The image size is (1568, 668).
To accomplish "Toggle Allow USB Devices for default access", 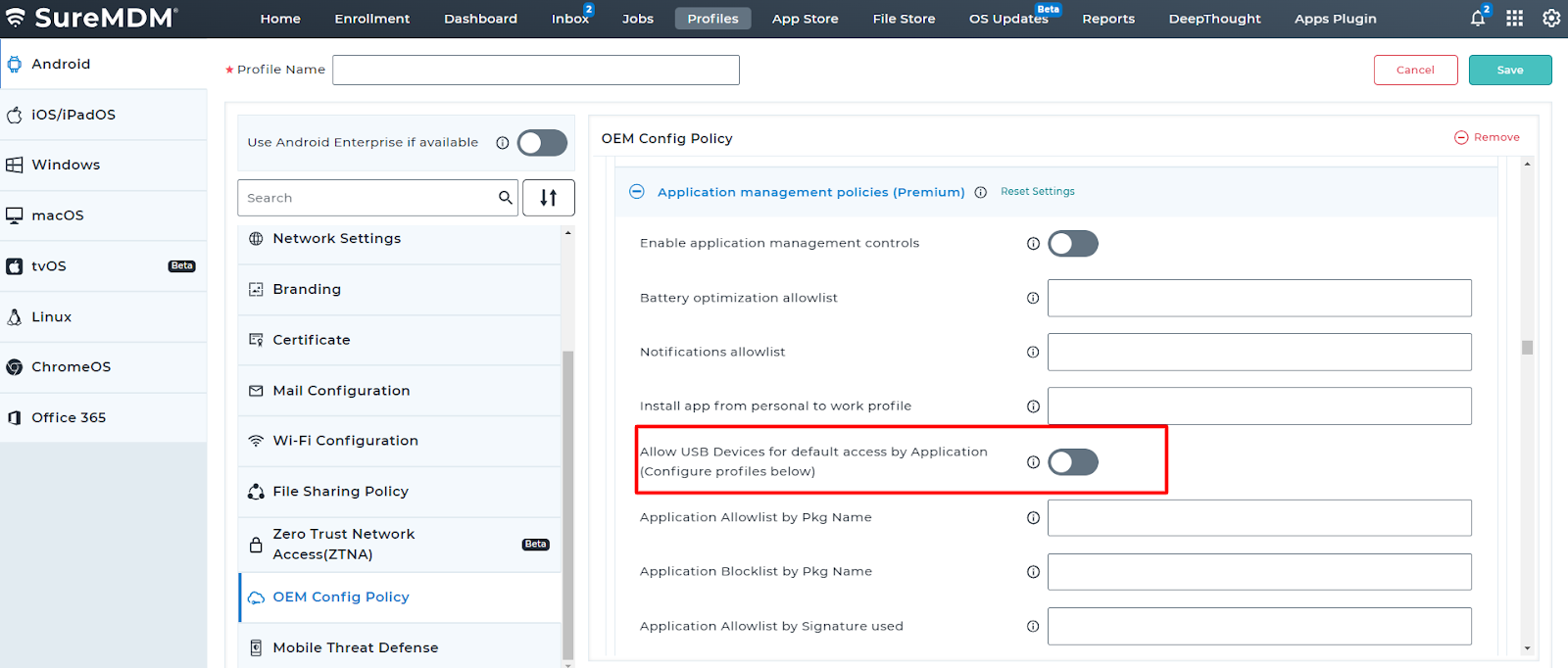I will (1073, 462).
